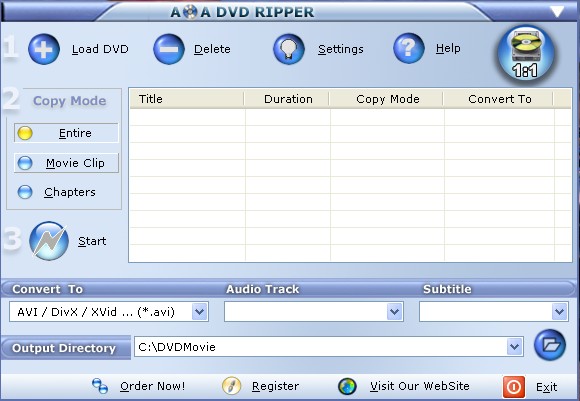Click the Copy Mode column header in table
Image resolution: width=580 pixels, height=401 pixels.
tap(387, 99)
